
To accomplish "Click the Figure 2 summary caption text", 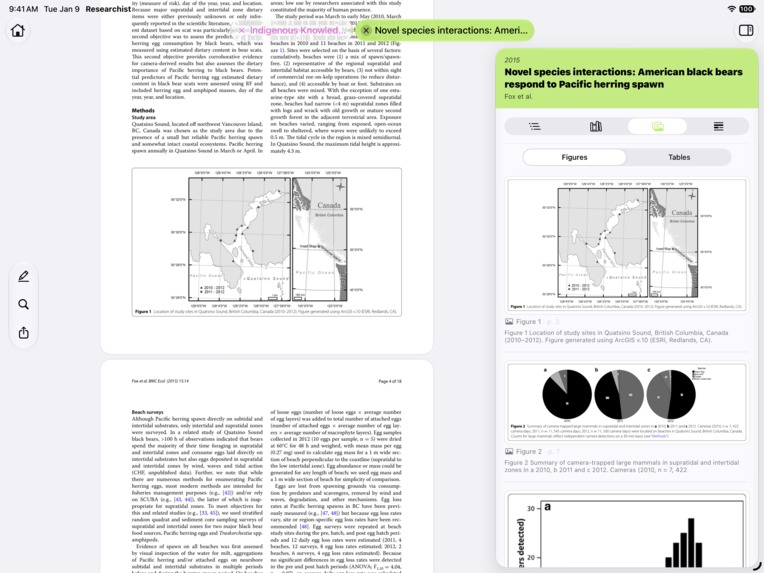I will point(622,466).
